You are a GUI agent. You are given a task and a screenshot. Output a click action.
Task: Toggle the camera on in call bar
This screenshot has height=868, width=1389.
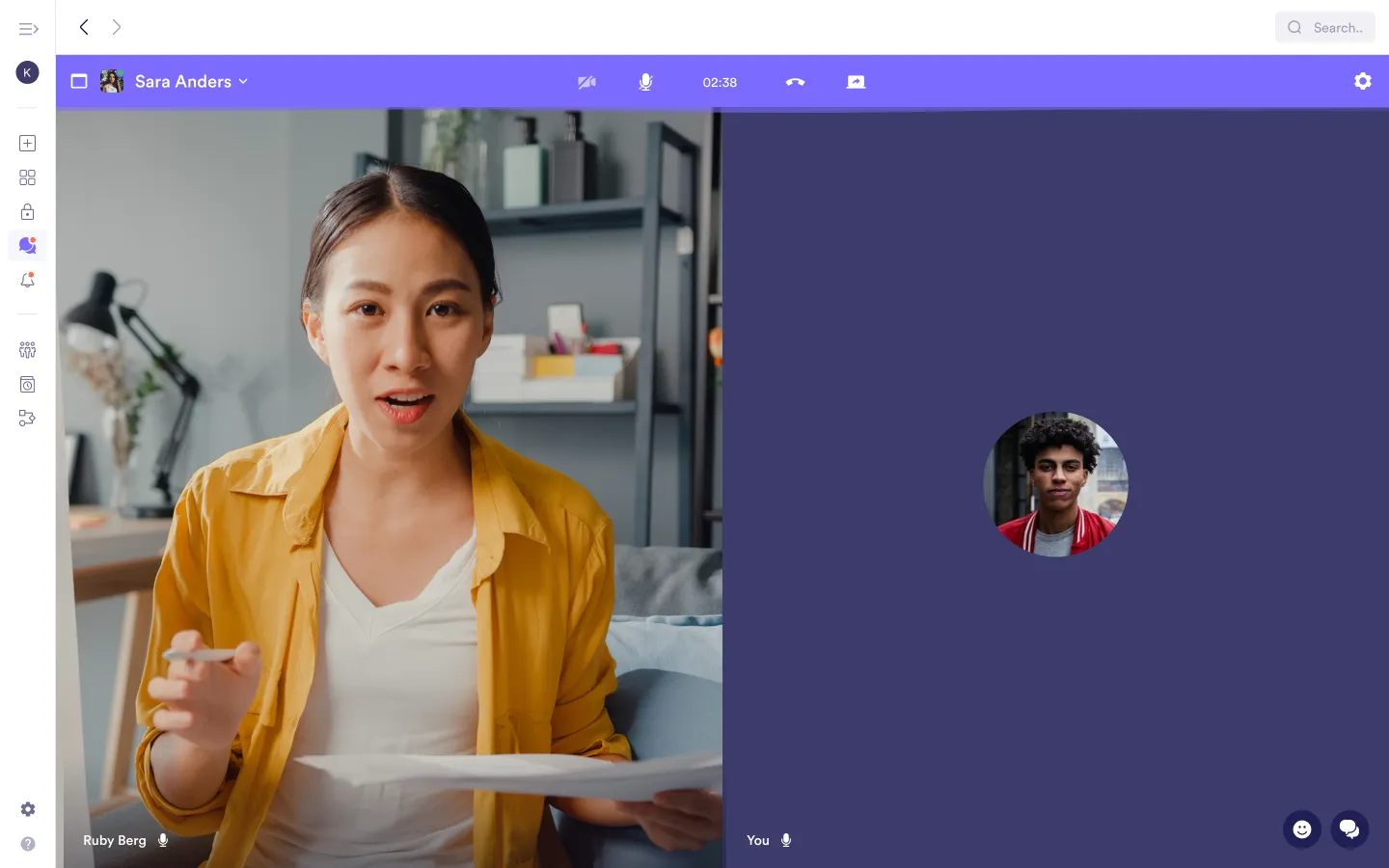click(586, 82)
